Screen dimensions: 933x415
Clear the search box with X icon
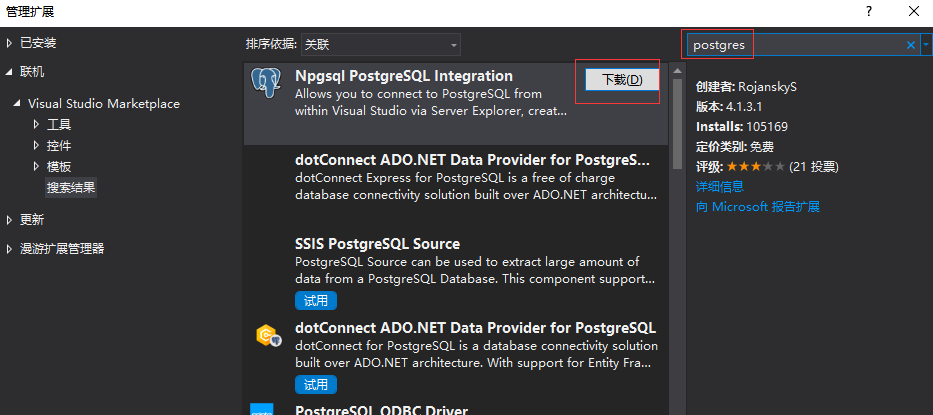click(910, 45)
